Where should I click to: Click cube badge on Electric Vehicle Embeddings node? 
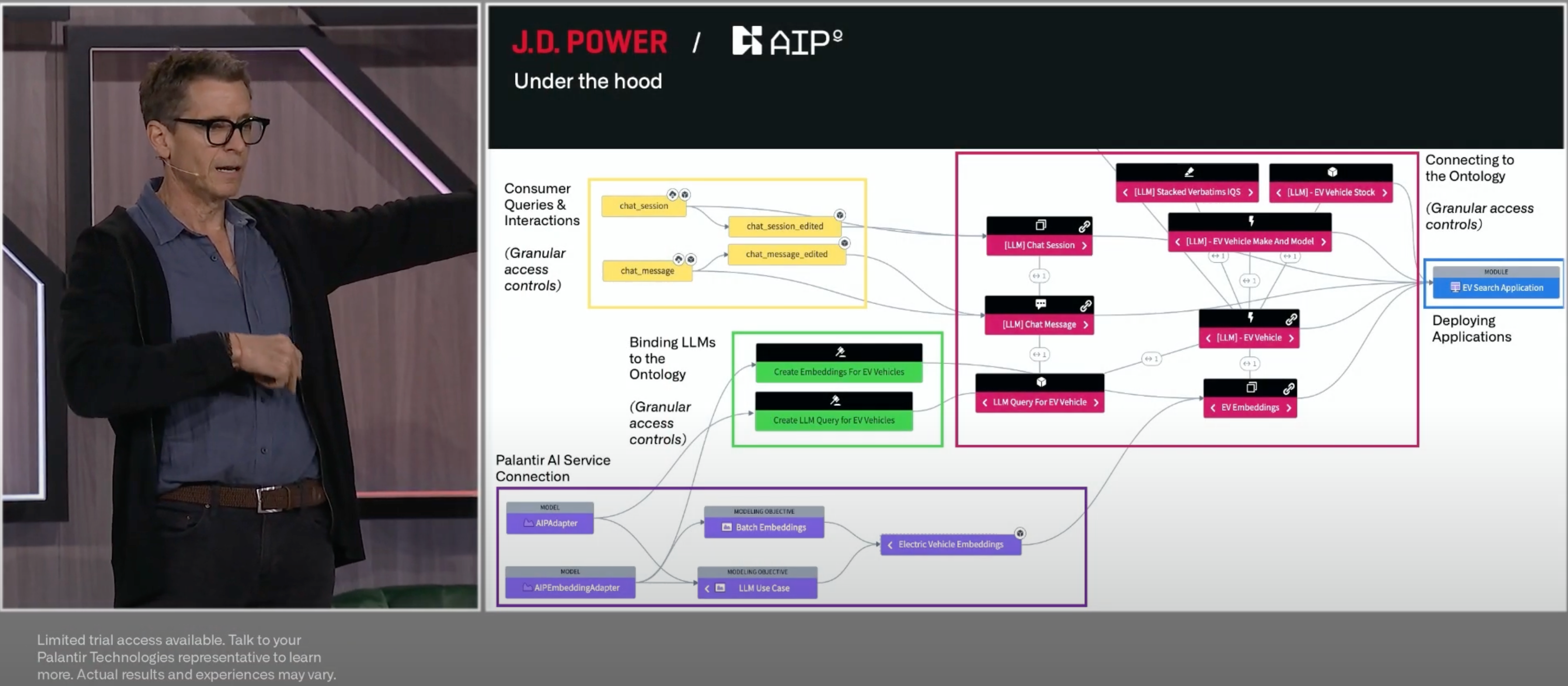click(x=1020, y=534)
